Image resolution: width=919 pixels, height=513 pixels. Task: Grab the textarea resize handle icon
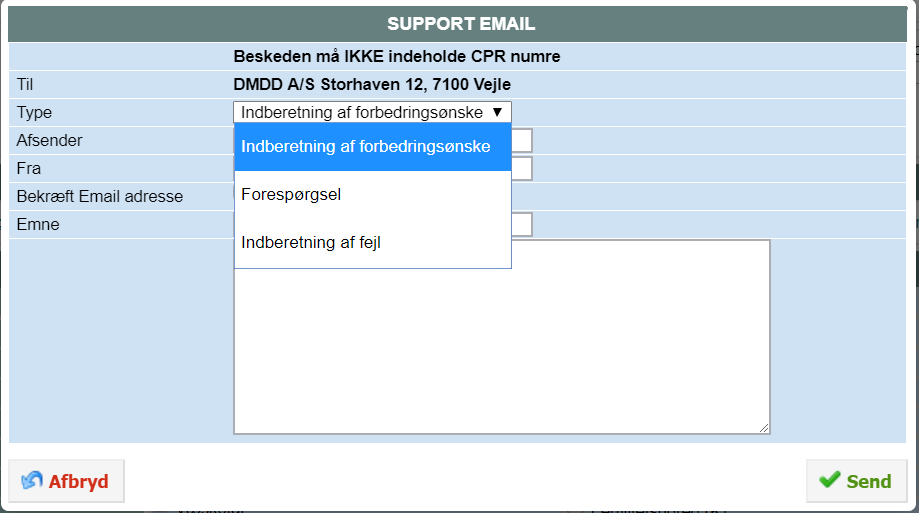point(764,428)
